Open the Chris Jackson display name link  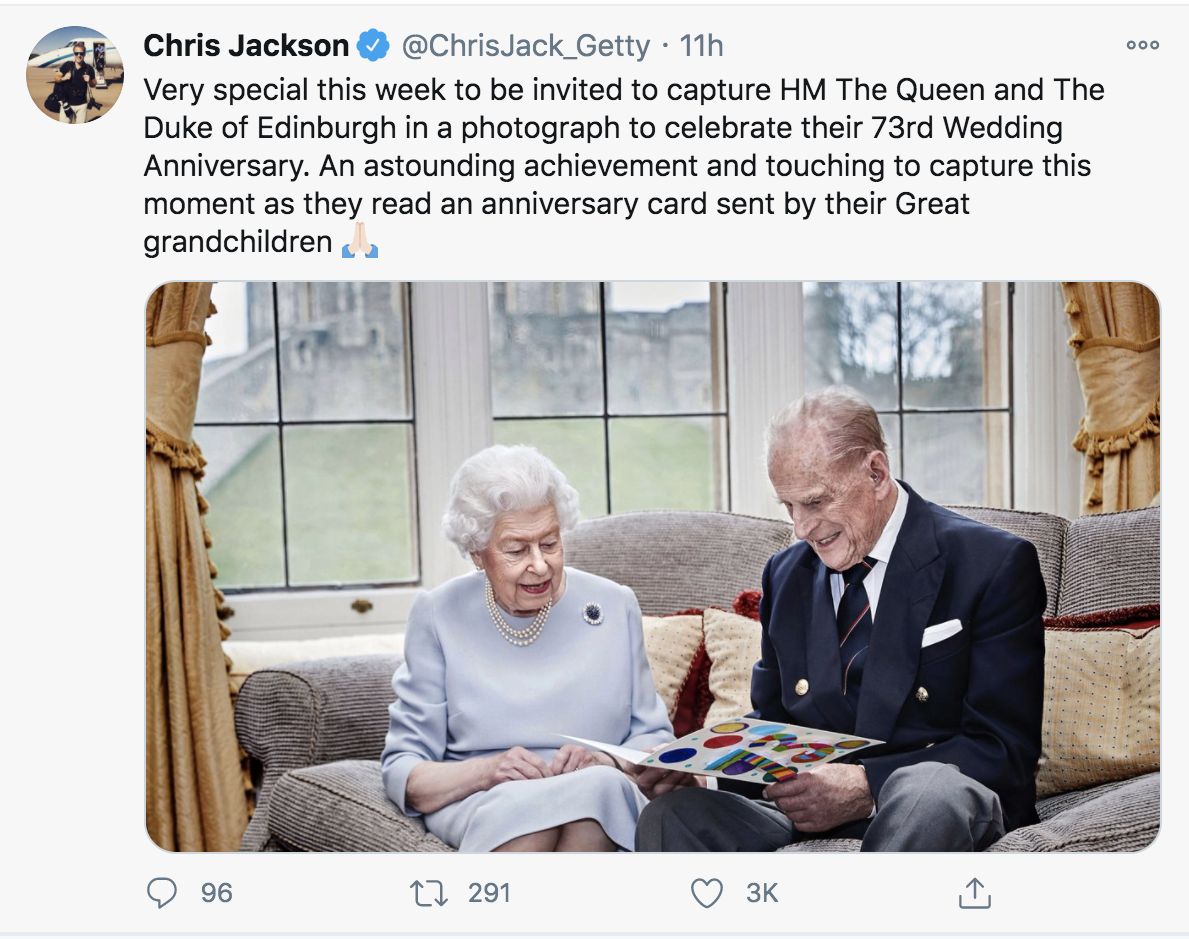(246, 45)
